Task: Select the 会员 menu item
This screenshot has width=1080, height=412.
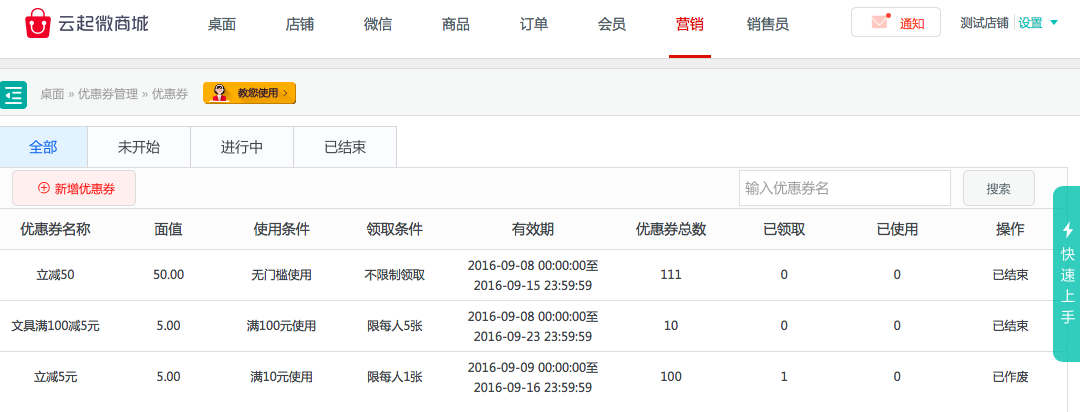Action: click(x=611, y=24)
